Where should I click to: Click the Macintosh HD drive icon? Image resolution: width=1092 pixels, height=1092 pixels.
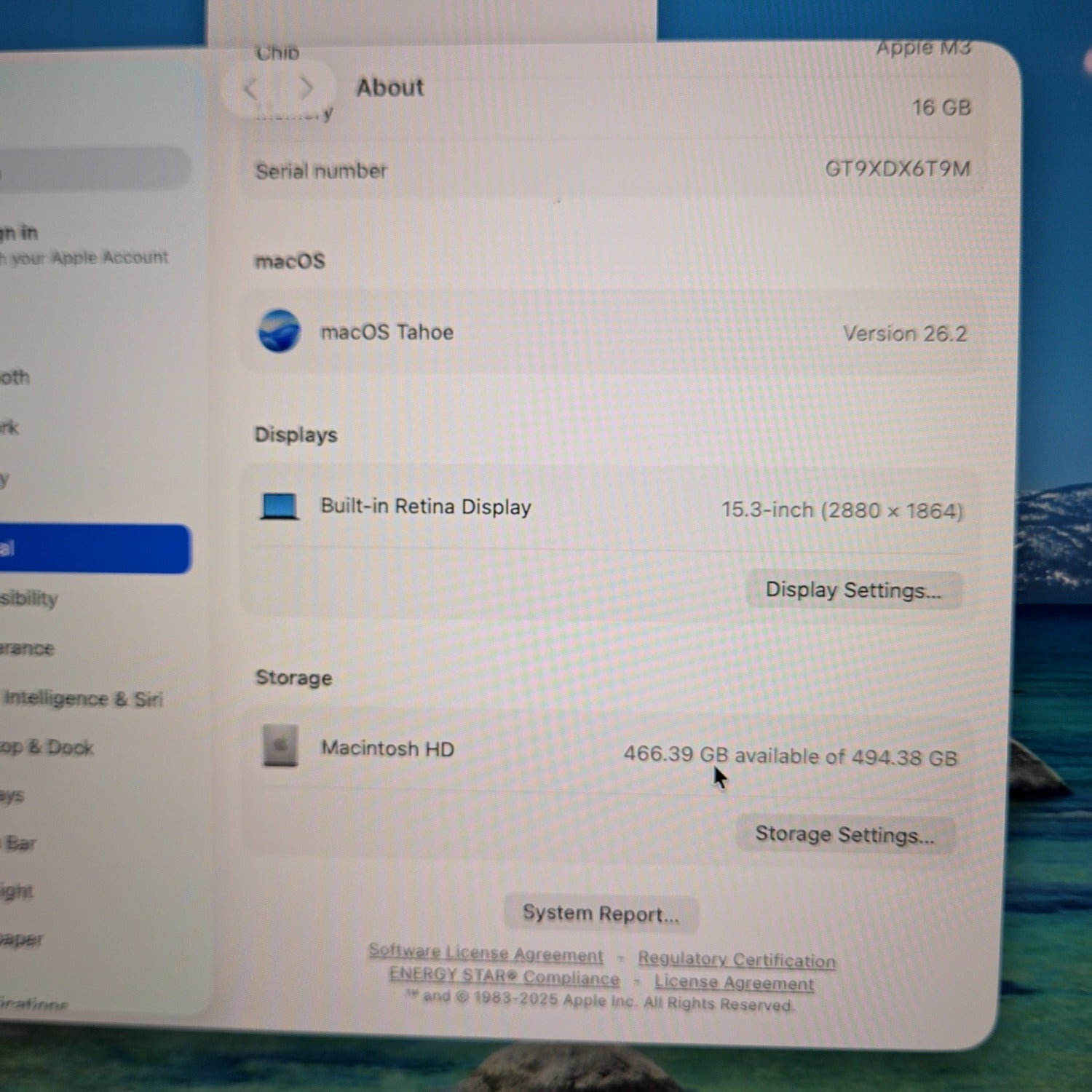point(280,745)
